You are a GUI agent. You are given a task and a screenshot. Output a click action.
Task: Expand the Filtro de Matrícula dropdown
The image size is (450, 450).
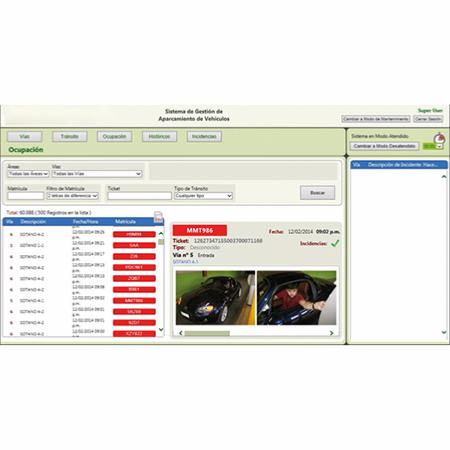(x=72, y=196)
